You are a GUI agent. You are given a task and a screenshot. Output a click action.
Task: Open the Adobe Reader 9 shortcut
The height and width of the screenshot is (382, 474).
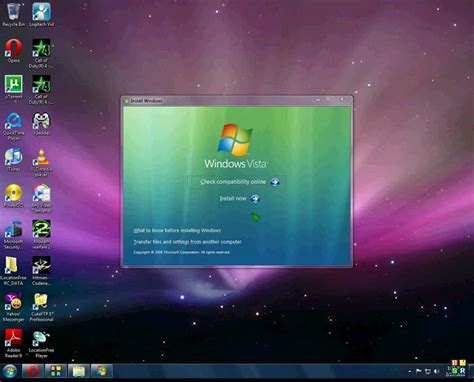(13, 343)
